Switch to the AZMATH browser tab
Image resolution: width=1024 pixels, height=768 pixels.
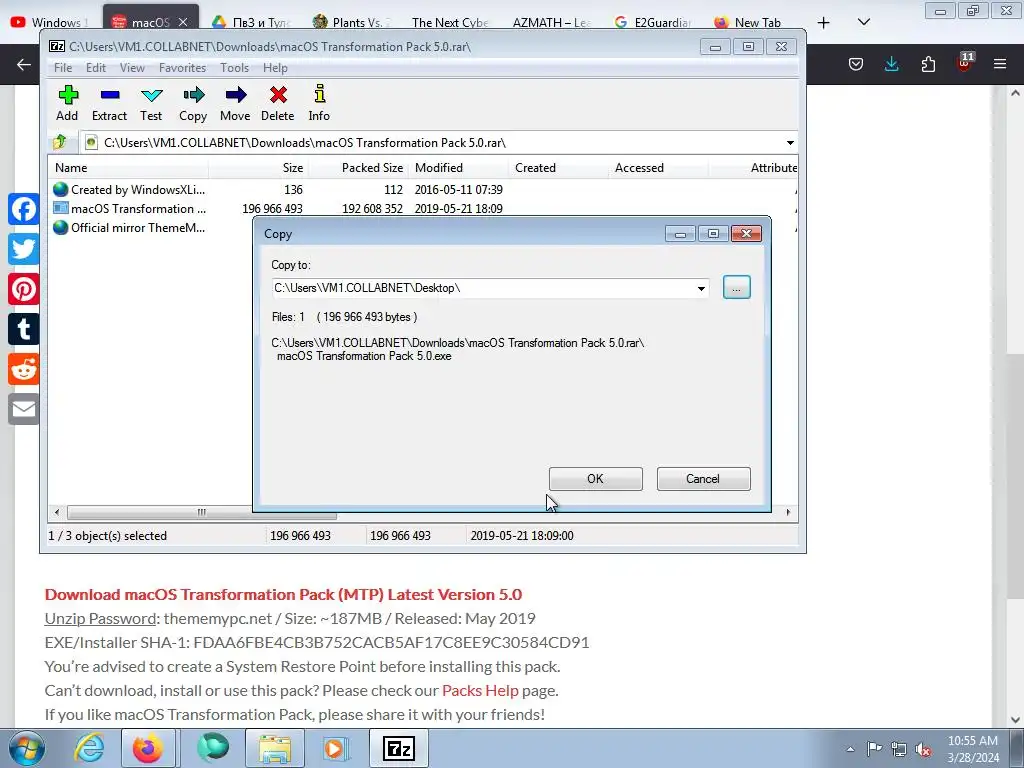pos(552,22)
